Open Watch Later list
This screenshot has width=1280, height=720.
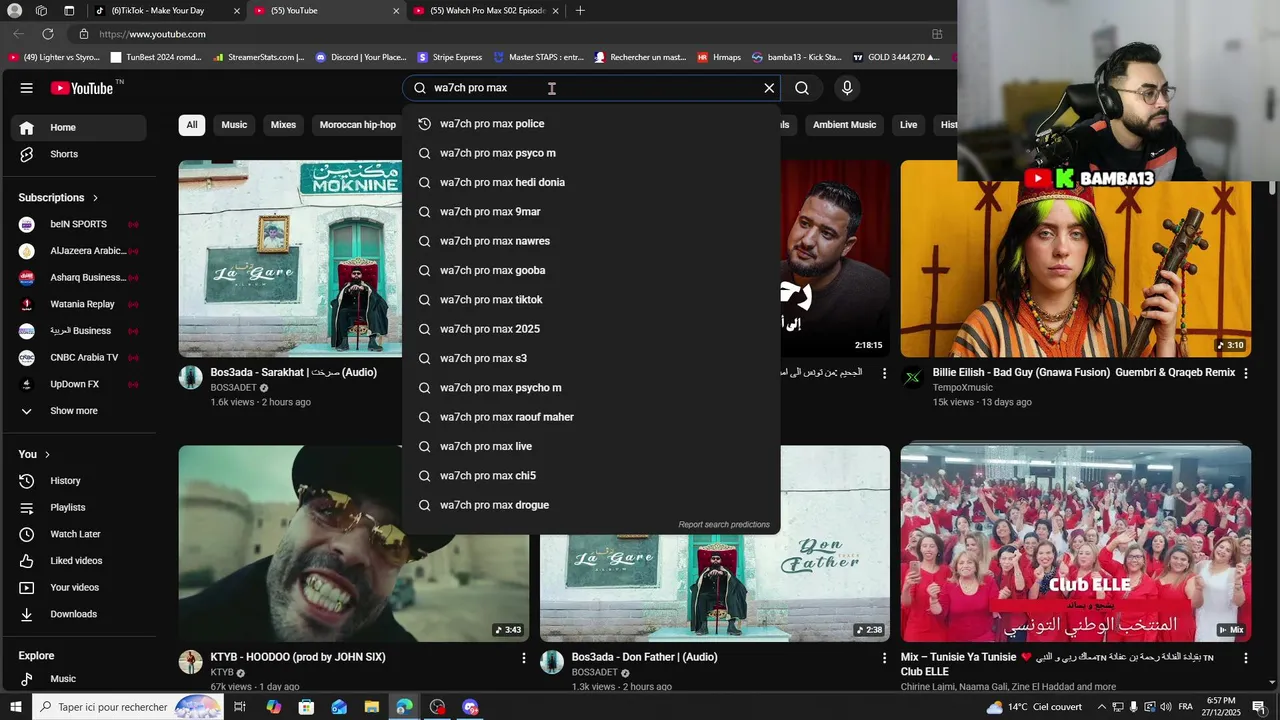click(78, 534)
